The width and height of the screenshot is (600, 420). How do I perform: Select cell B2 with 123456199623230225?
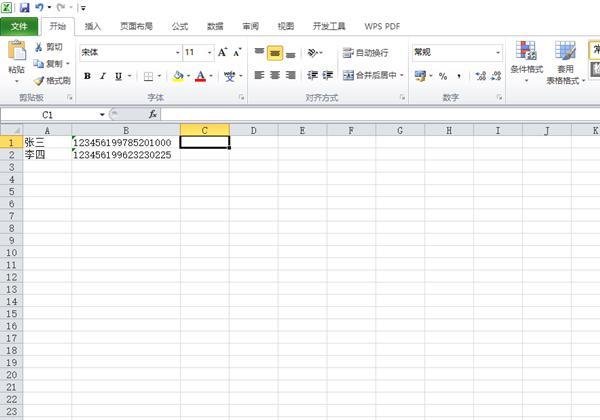click(126, 155)
